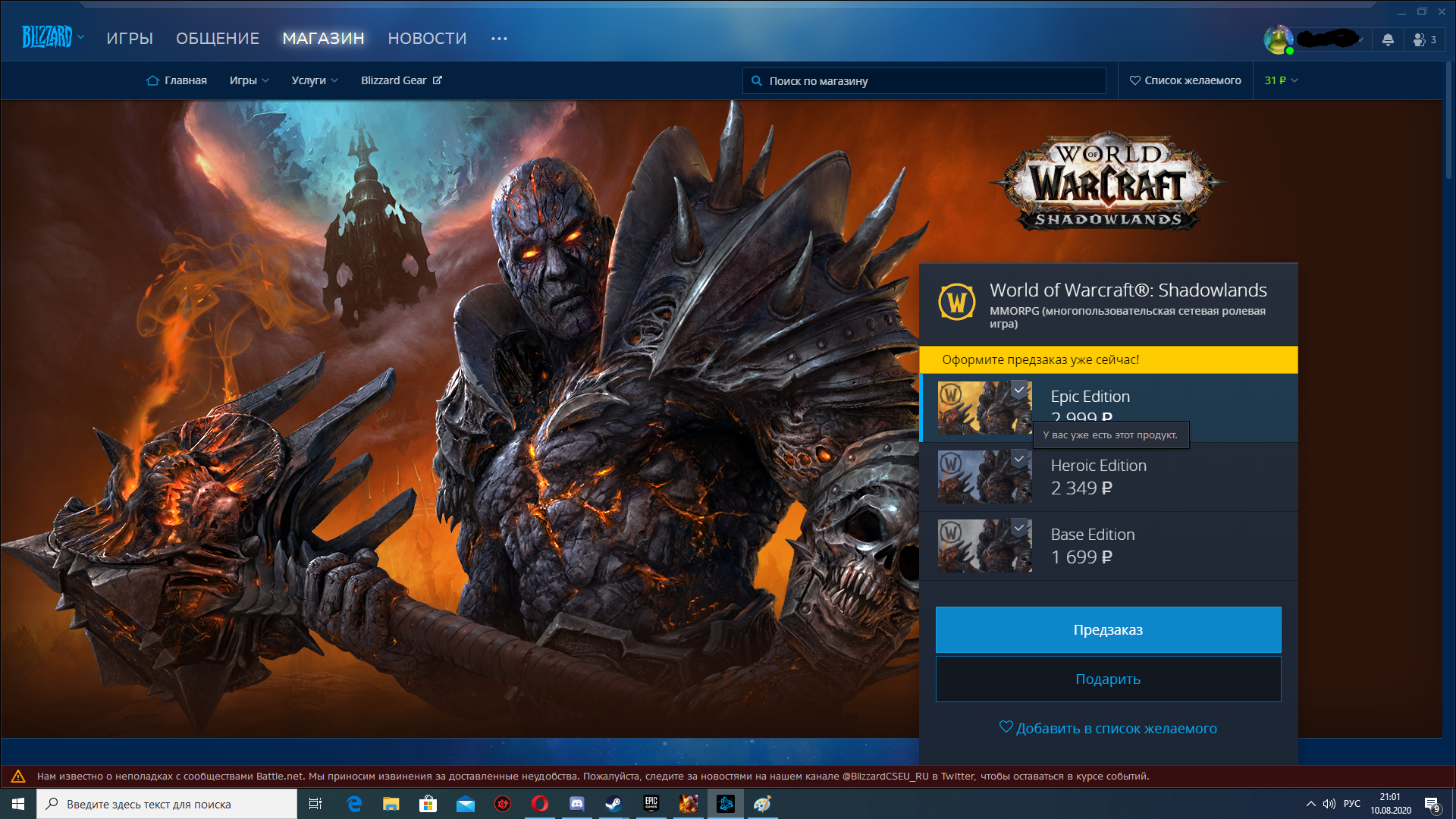Switch to Discord in taskbar
Screen dimensions: 1456x819
click(577, 804)
